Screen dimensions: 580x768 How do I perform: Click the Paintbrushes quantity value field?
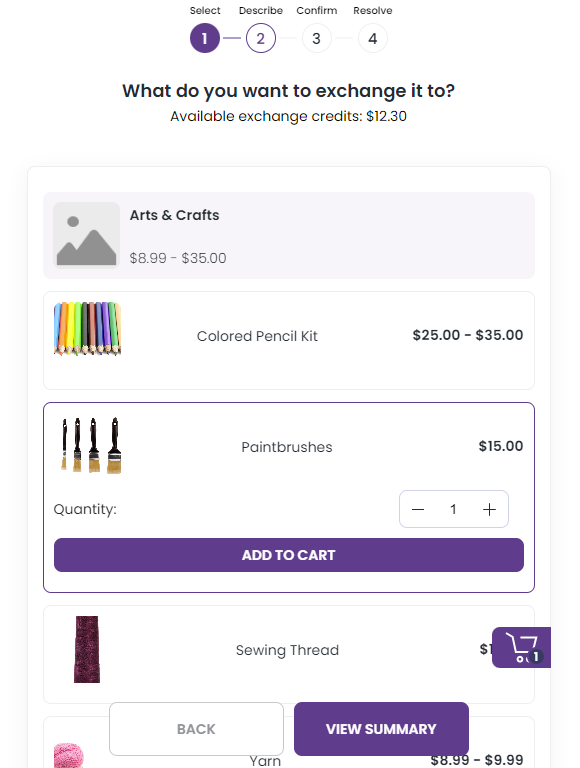(453, 509)
